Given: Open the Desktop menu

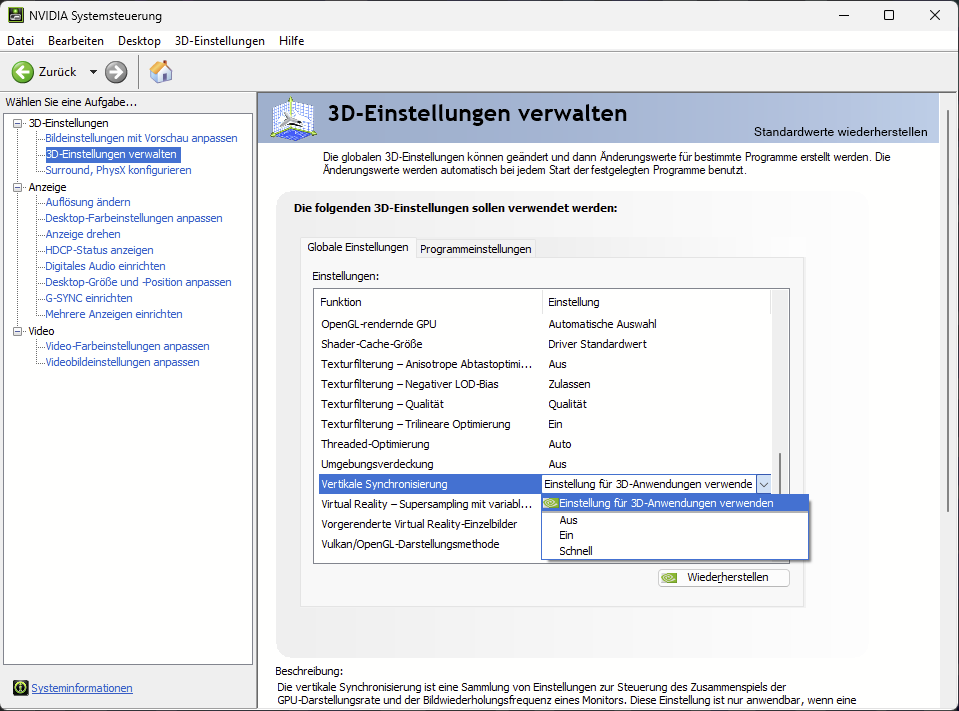Looking at the screenshot, I should click(x=139, y=41).
